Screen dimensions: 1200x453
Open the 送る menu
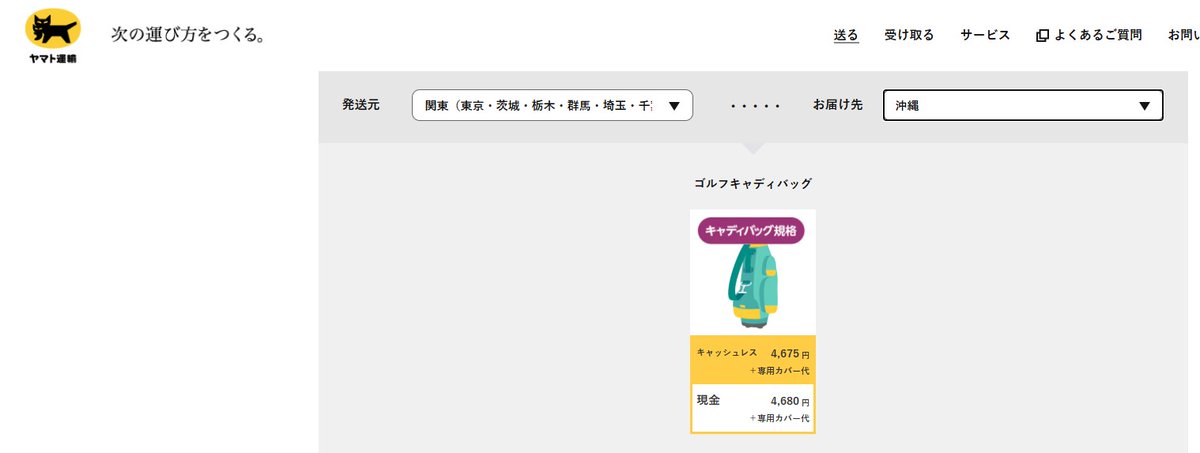coord(846,35)
